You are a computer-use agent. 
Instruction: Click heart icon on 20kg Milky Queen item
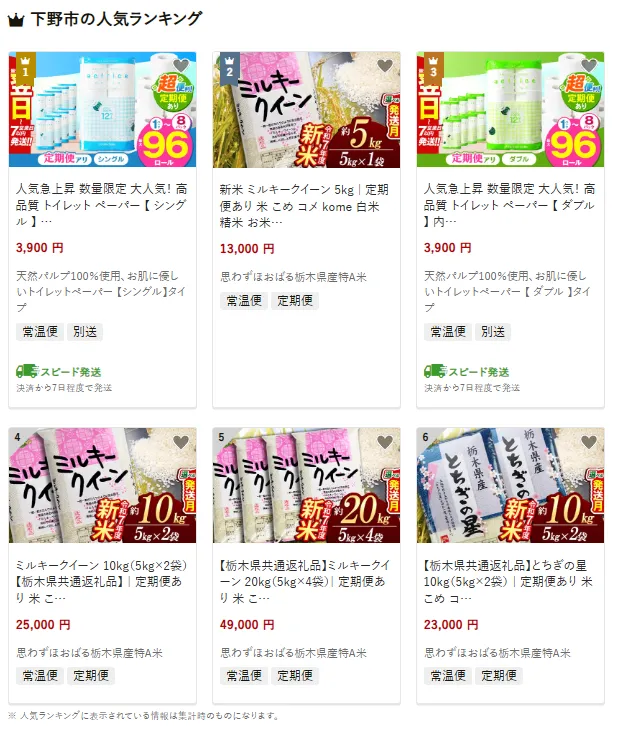pyautogui.click(x=385, y=442)
